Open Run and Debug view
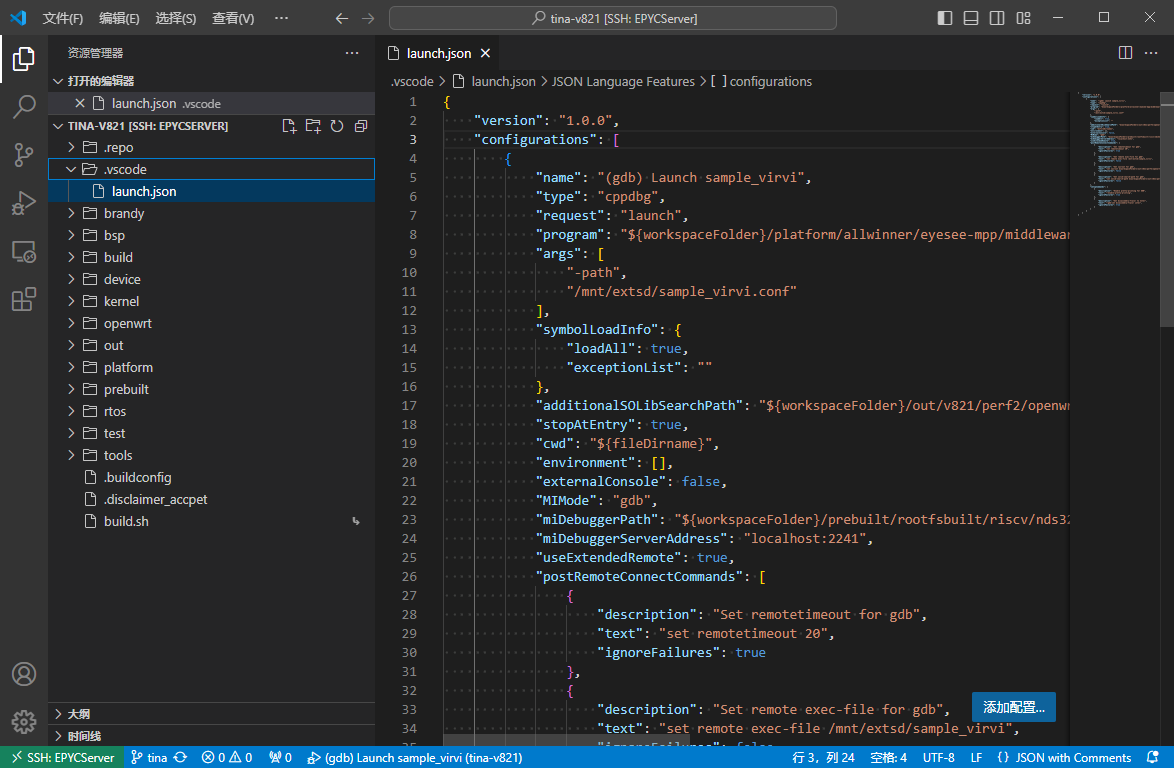 24,203
